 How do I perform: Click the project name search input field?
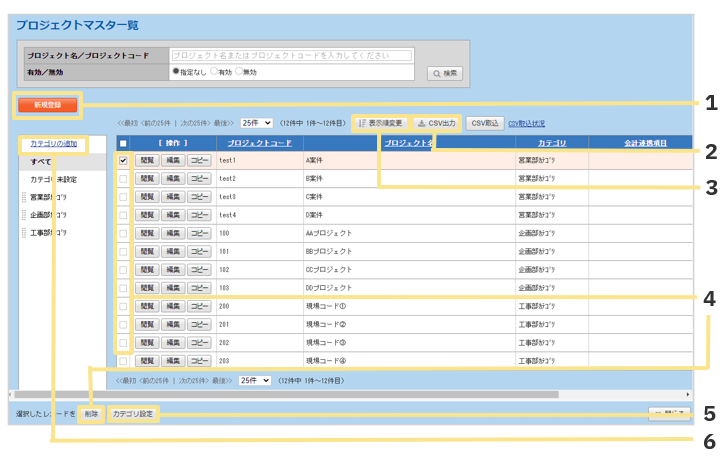(x=290, y=55)
